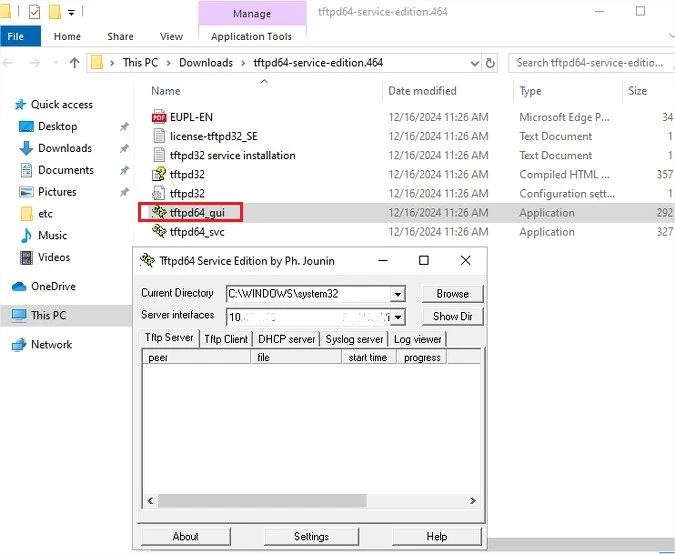Select the tftpd32 Compiled HTML help icon
This screenshot has width=675, height=554.
(x=159, y=174)
